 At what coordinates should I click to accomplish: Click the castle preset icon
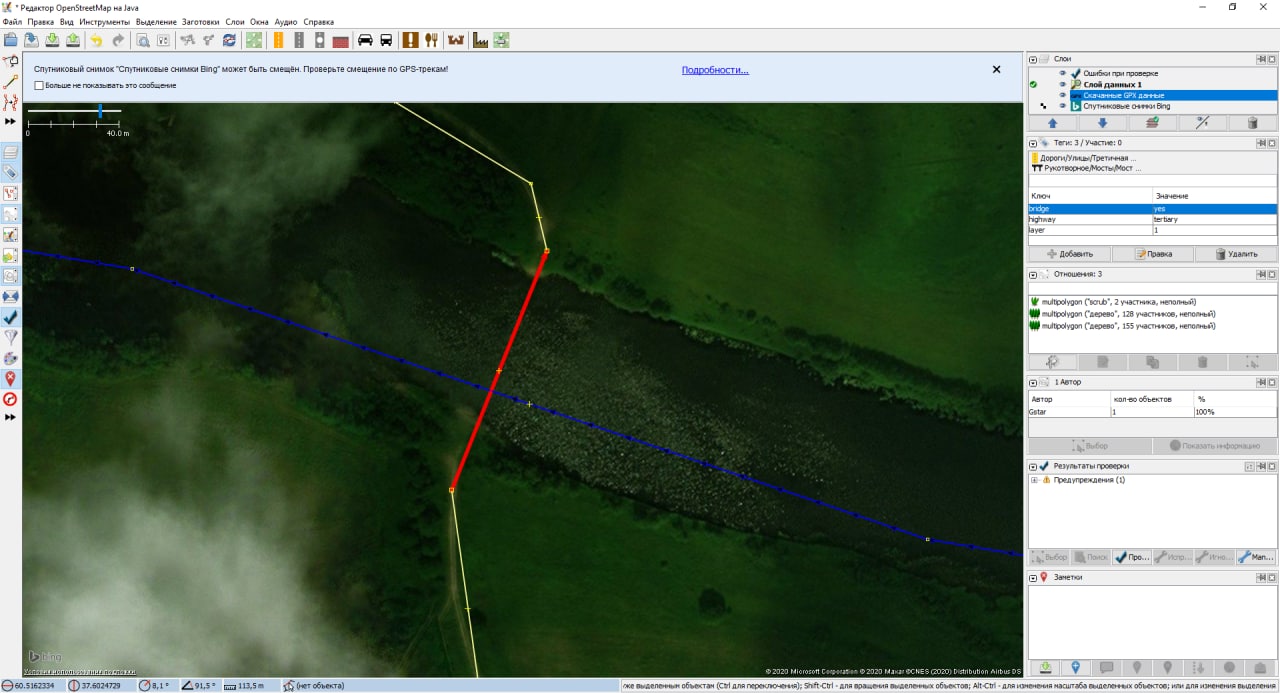tap(457, 40)
